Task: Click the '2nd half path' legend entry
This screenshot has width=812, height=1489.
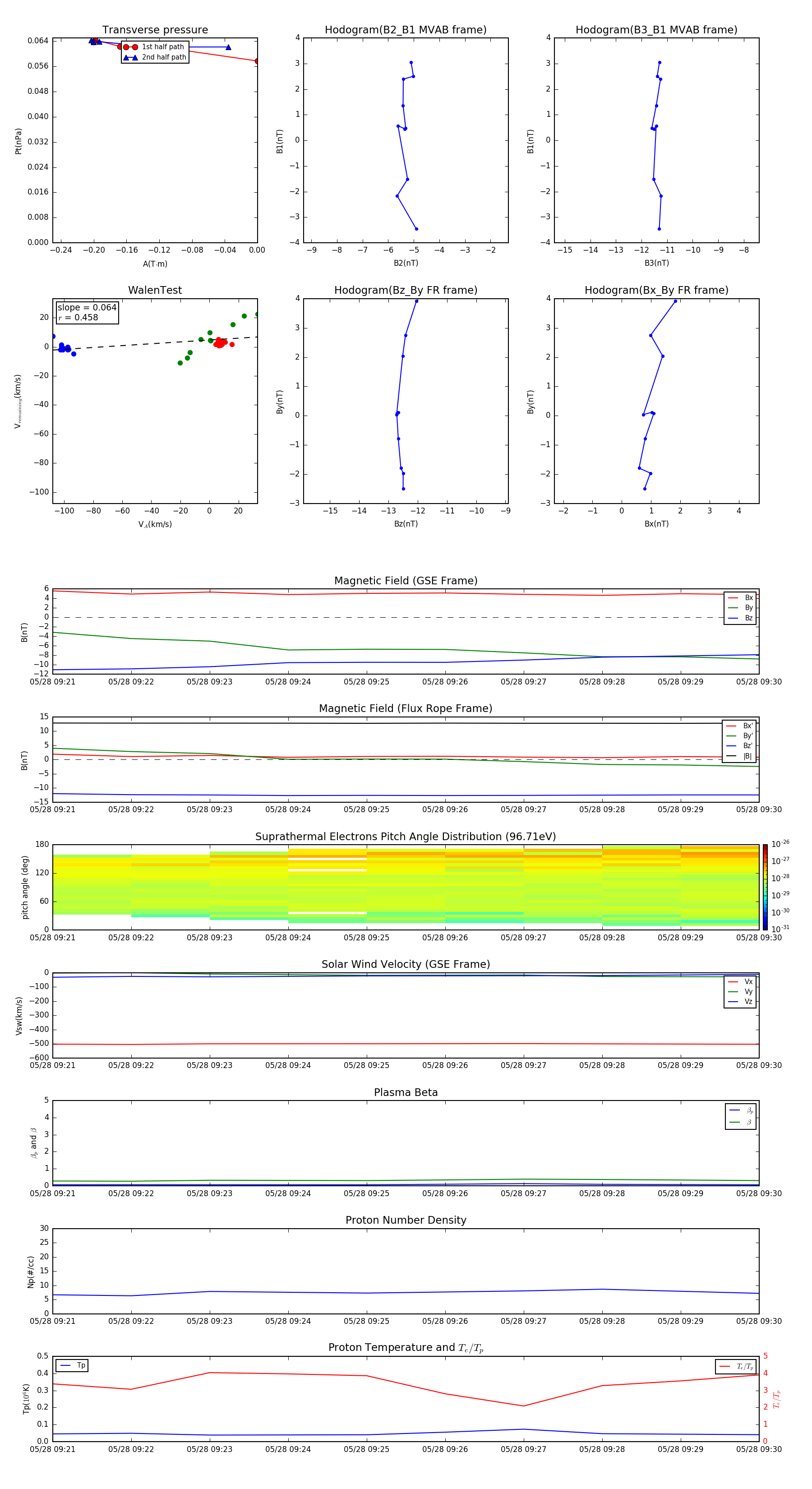Action: (155, 57)
